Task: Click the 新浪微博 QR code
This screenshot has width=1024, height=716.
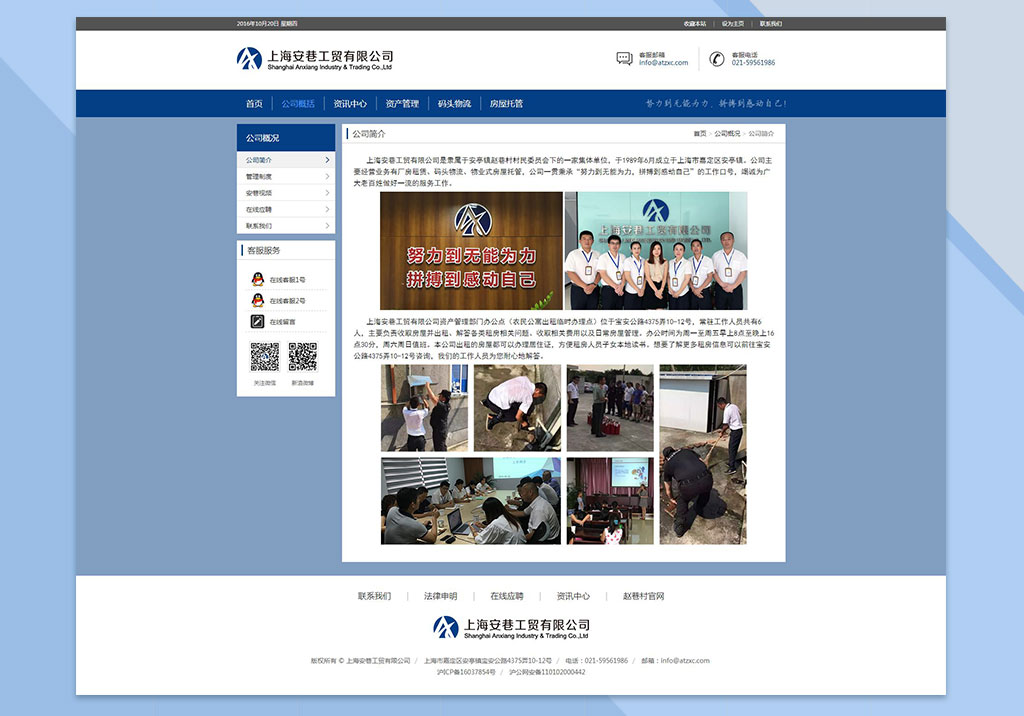Action: (302, 357)
